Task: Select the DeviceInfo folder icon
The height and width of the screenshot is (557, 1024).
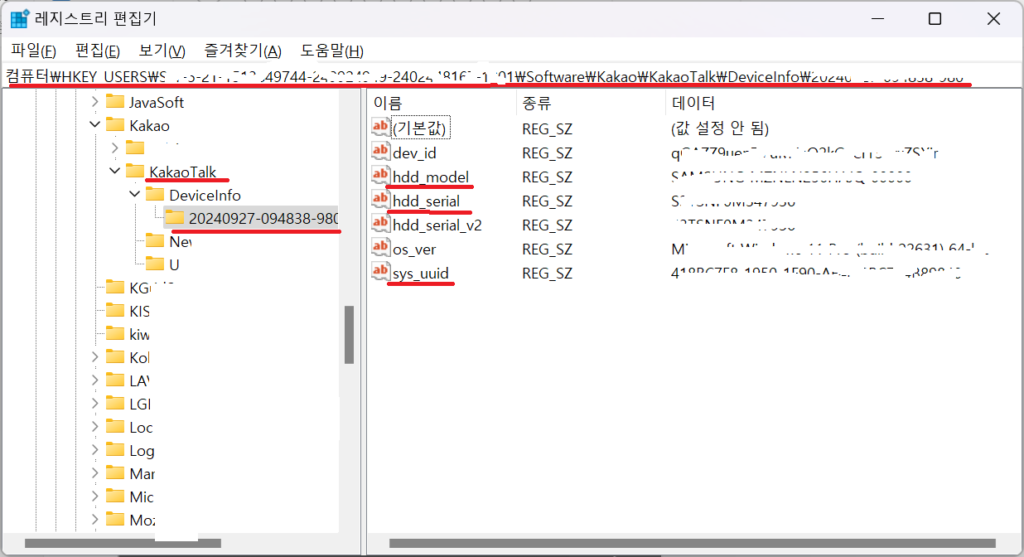Action: click(155, 194)
